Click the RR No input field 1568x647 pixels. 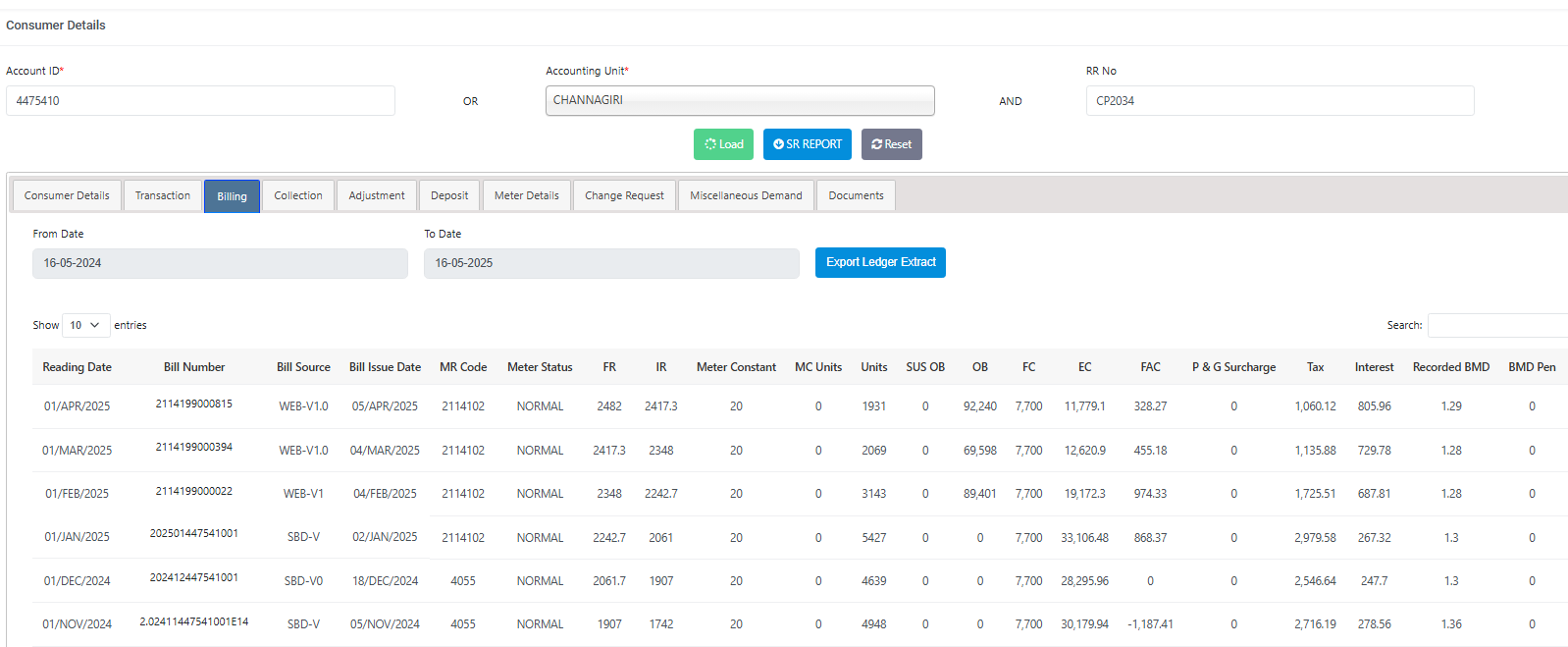point(1280,101)
